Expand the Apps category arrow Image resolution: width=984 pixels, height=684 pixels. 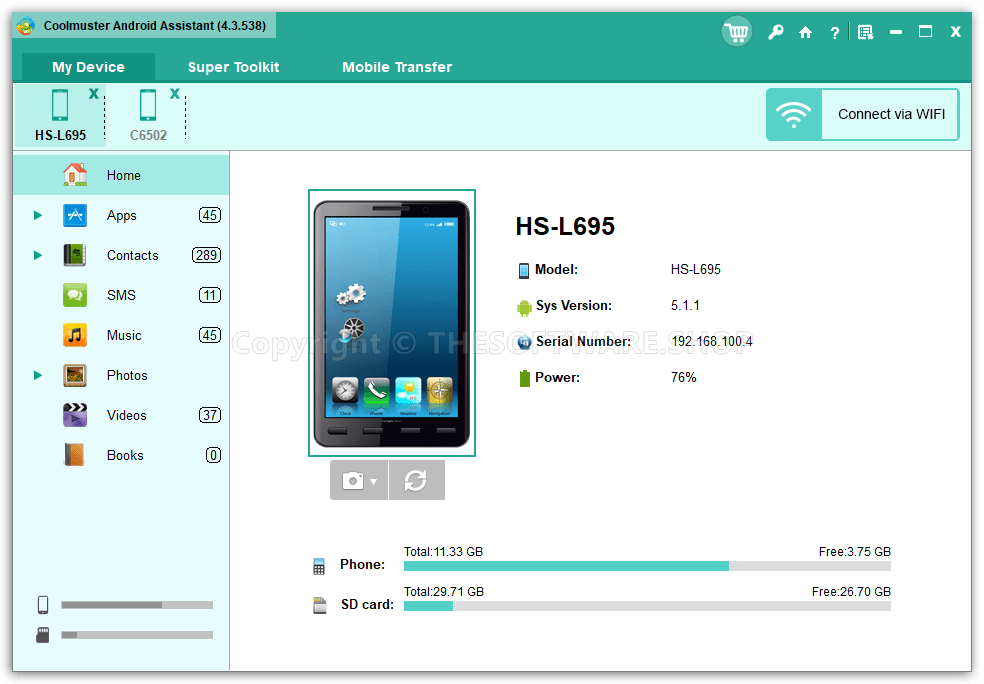pyautogui.click(x=38, y=215)
